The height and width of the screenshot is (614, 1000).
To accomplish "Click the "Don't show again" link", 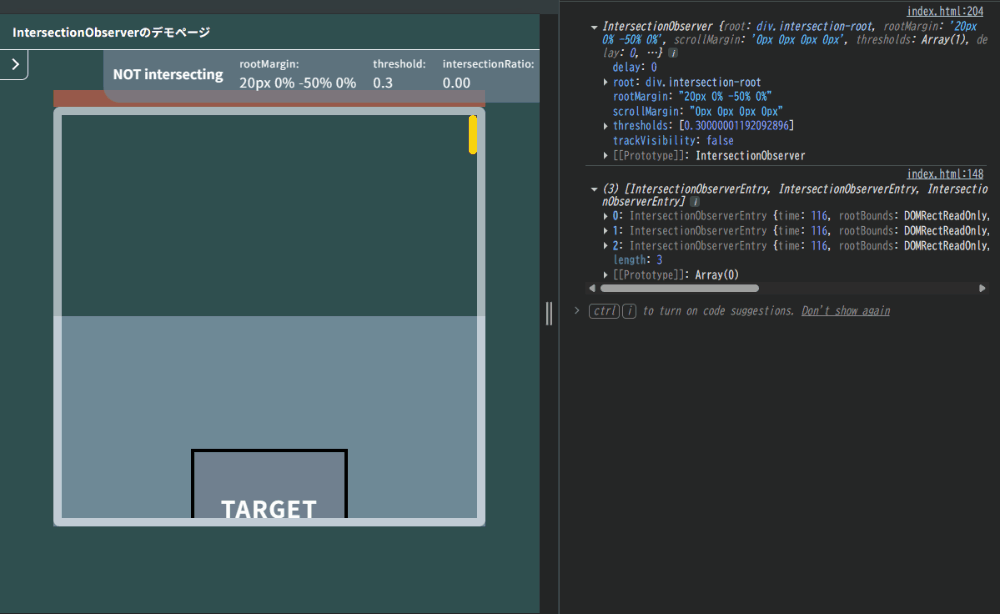I will point(845,311).
